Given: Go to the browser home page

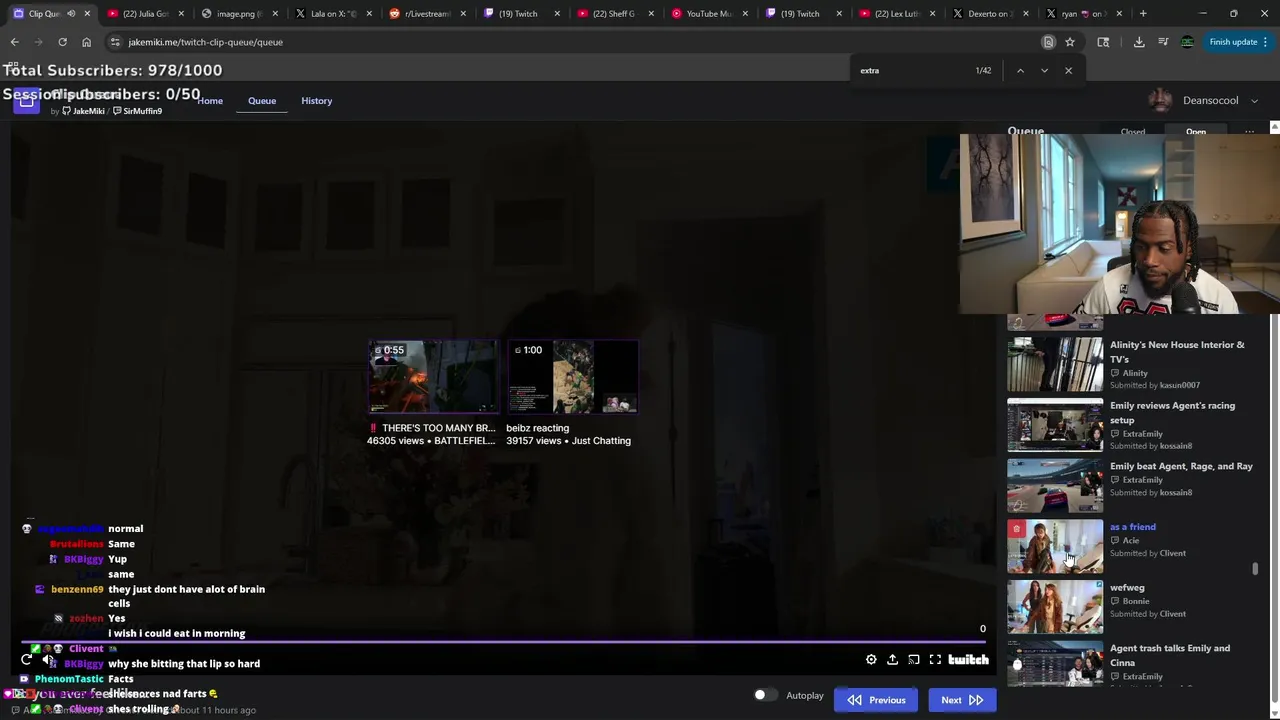Looking at the screenshot, I should [86, 42].
